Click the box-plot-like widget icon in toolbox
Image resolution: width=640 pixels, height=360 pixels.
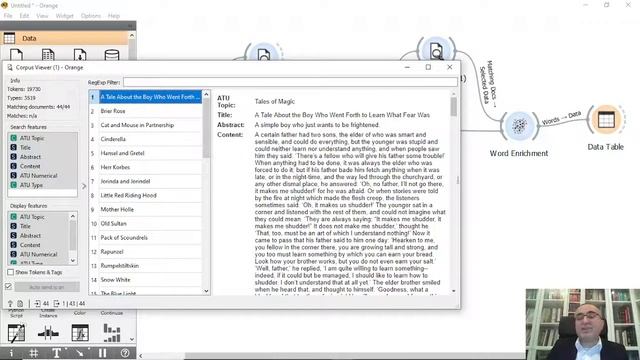[48, 333]
